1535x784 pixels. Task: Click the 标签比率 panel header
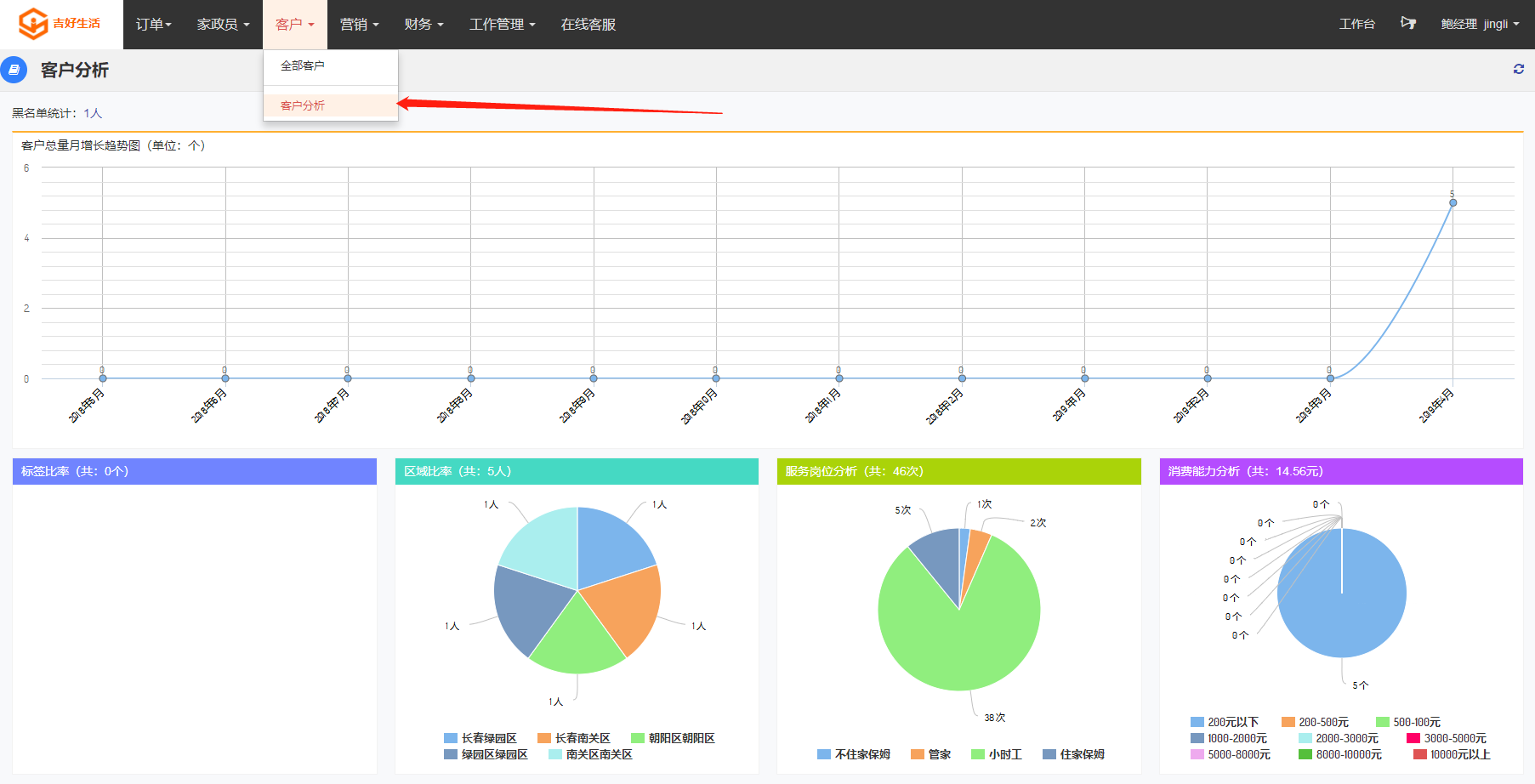pyautogui.click(x=195, y=471)
